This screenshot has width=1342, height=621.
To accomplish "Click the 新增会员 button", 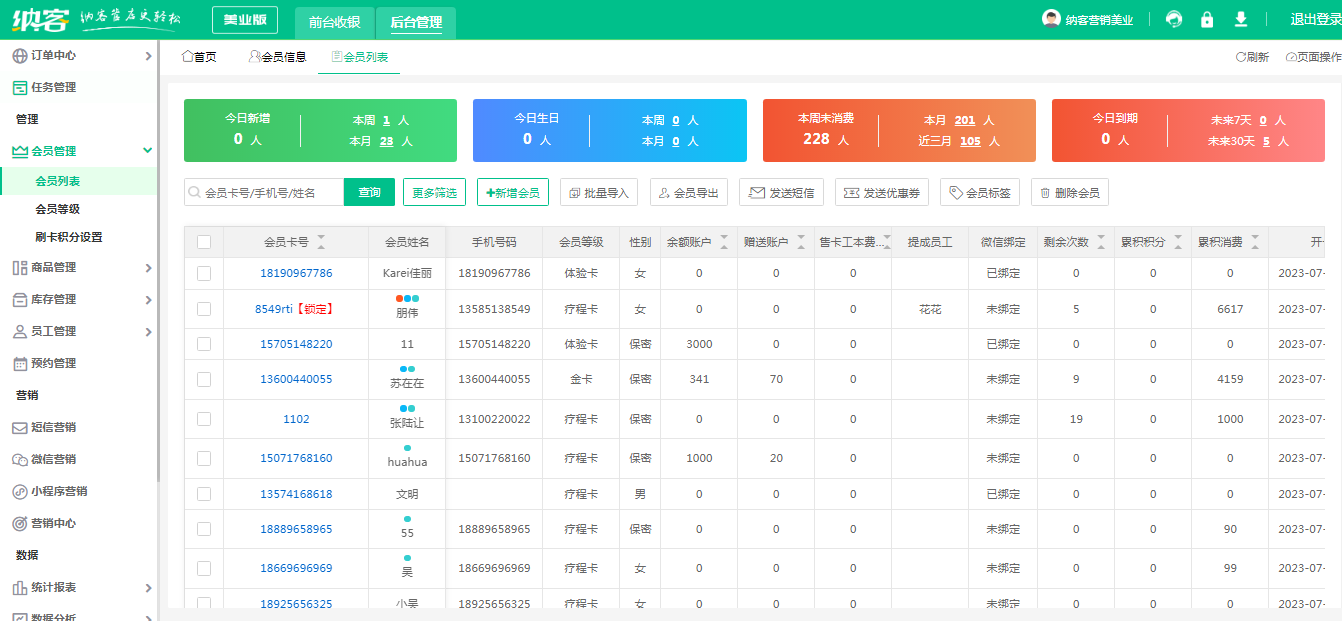I will click(x=513, y=192).
